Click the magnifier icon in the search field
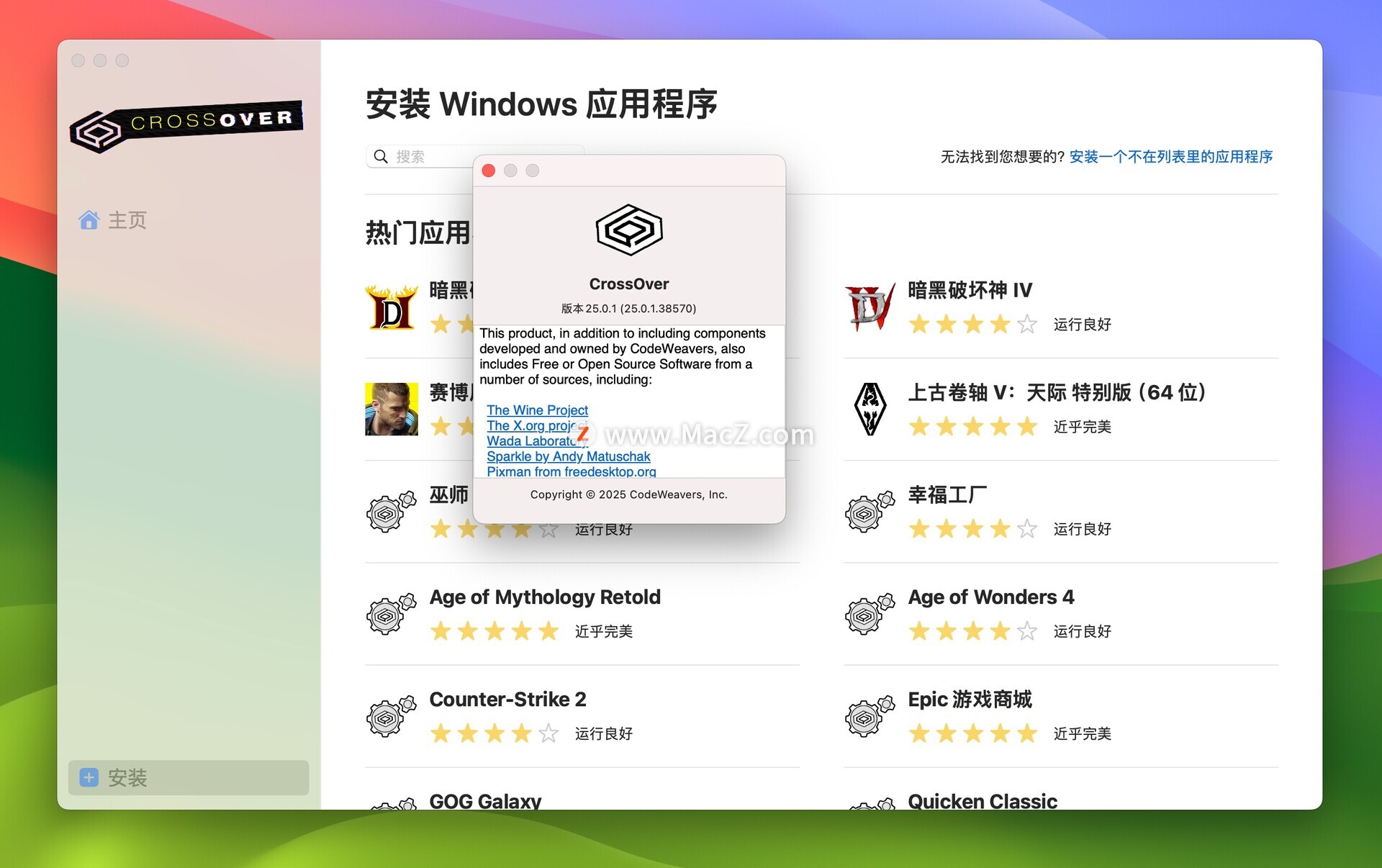The image size is (1382, 868). (381, 156)
